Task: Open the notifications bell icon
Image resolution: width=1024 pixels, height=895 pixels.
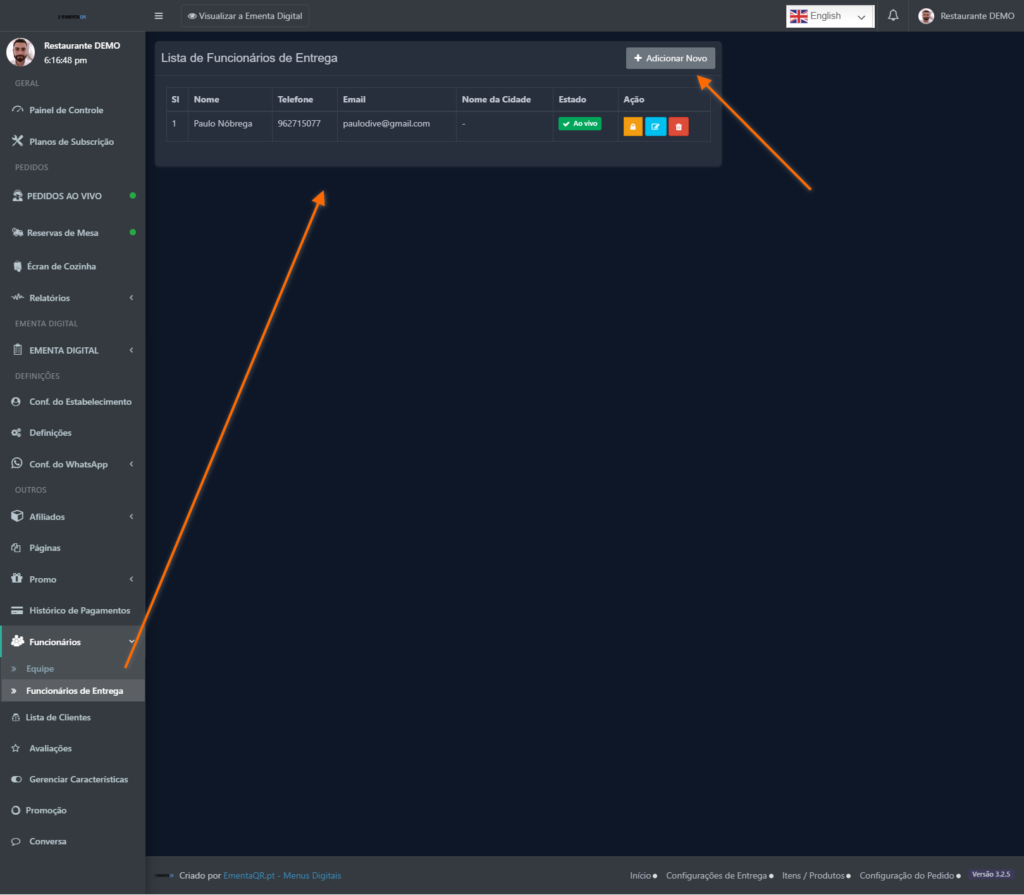Action: pyautogui.click(x=893, y=16)
